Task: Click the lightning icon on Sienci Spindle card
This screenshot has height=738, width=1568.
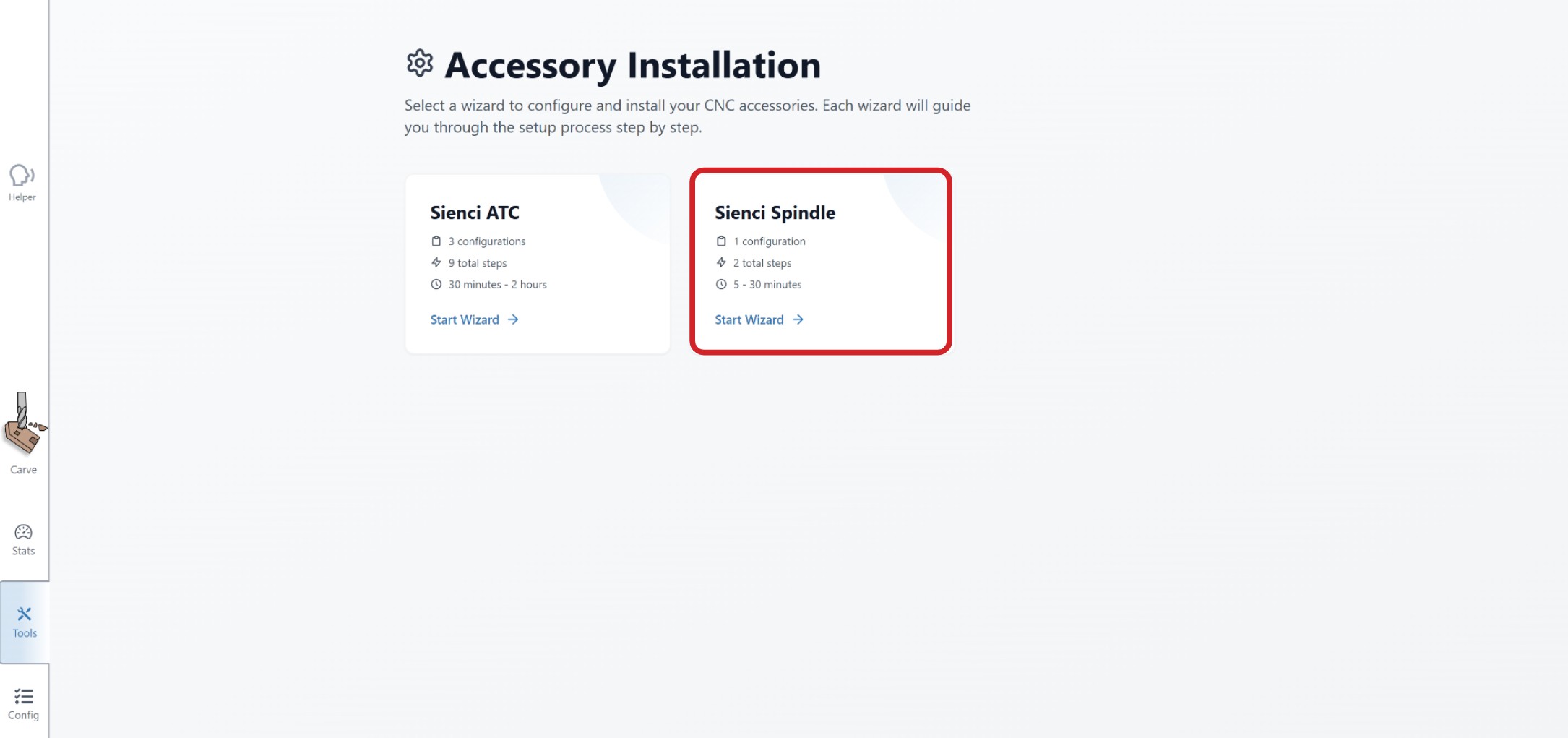Action: 721,263
